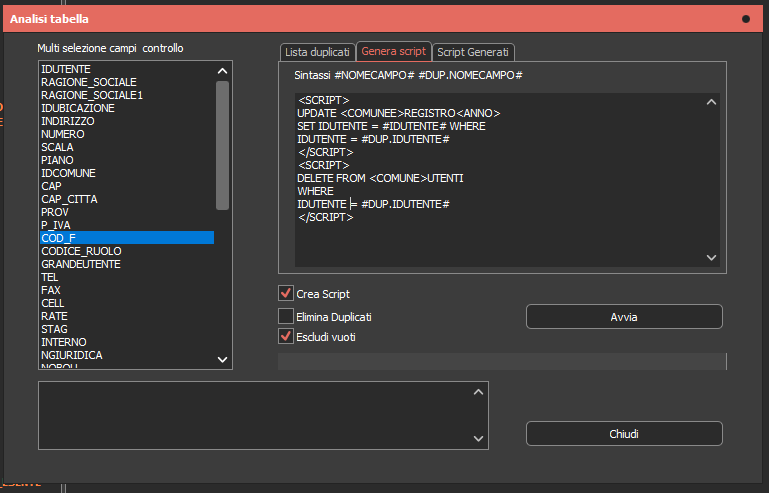Open the Genera script tab

(x=394, y=51)
